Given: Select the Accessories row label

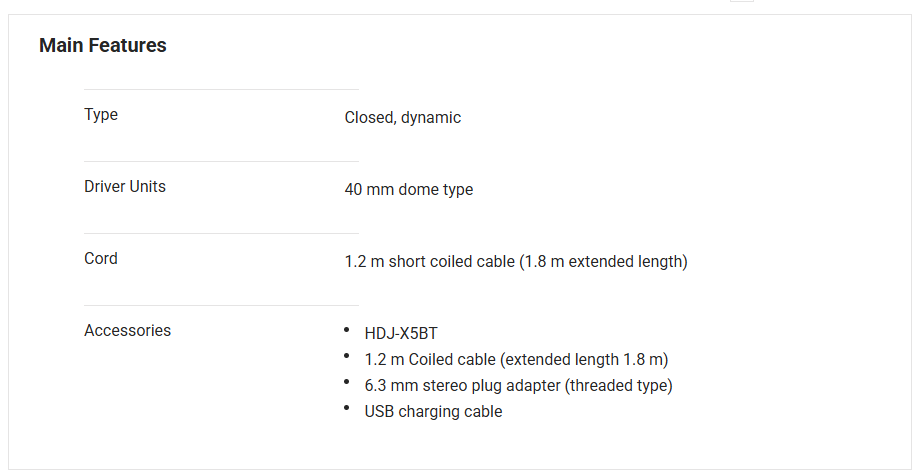Looking at the screenshot, I should [x=127, y=331].
